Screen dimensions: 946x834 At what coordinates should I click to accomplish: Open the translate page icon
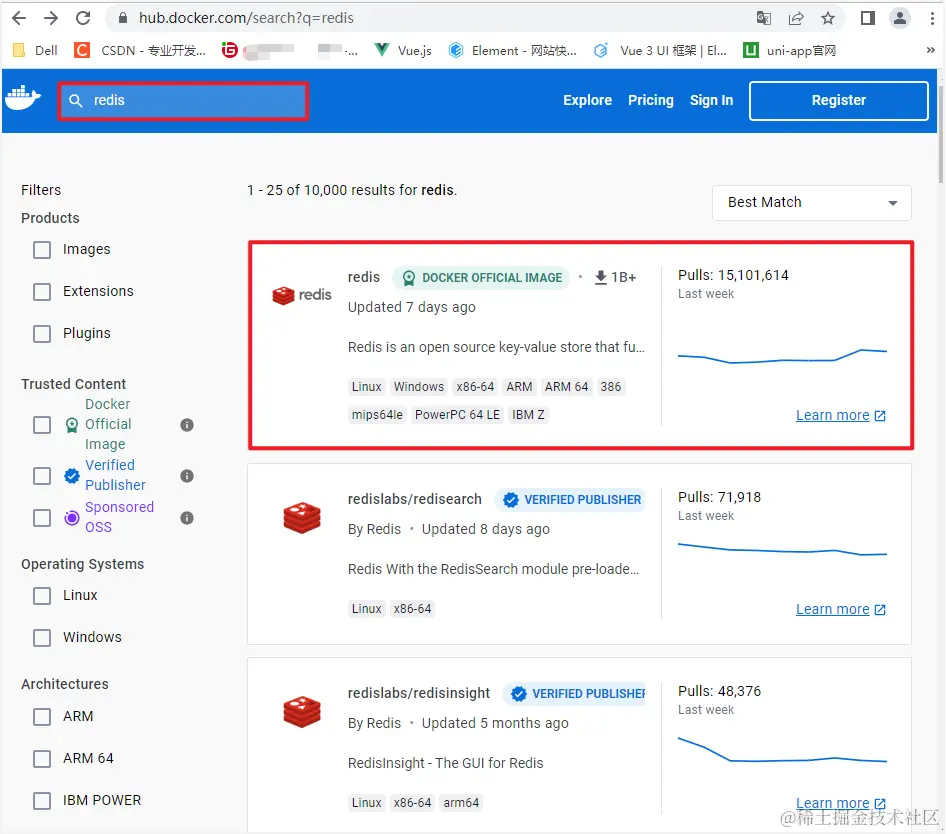(x=764, y=18)
